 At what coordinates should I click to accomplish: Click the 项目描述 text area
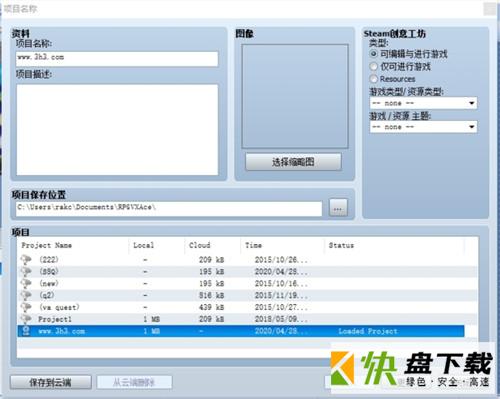click(117, 130)
